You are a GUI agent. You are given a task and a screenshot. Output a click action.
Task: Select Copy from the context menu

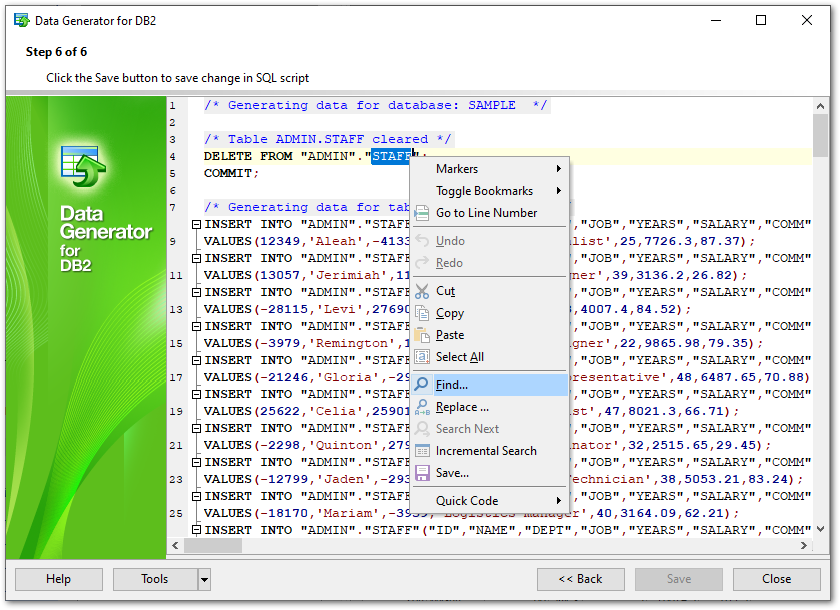pyautogui.click(x=489, y=313)
